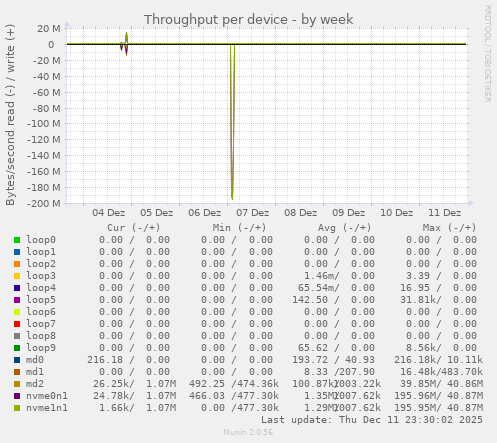Click the loop0 green legend swatch

17,240
